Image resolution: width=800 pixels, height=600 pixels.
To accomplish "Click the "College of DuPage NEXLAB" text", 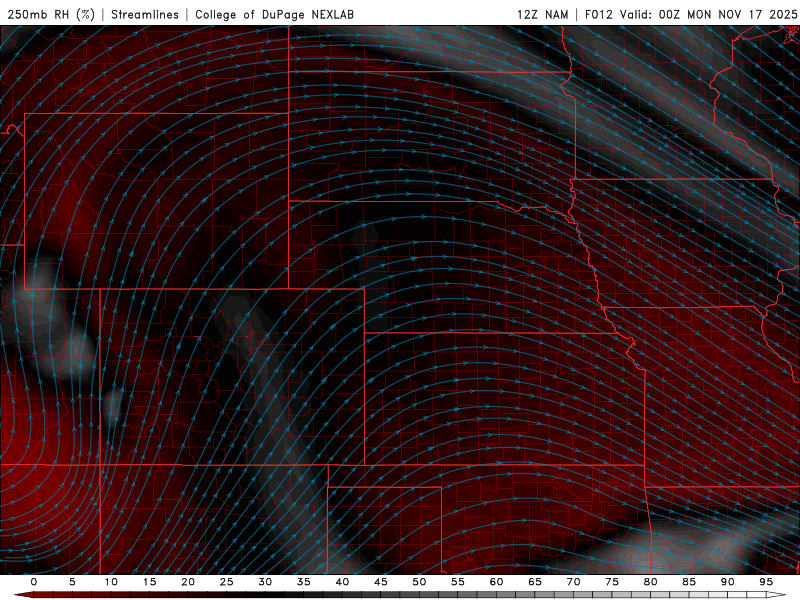I will (x=274, y=14).
